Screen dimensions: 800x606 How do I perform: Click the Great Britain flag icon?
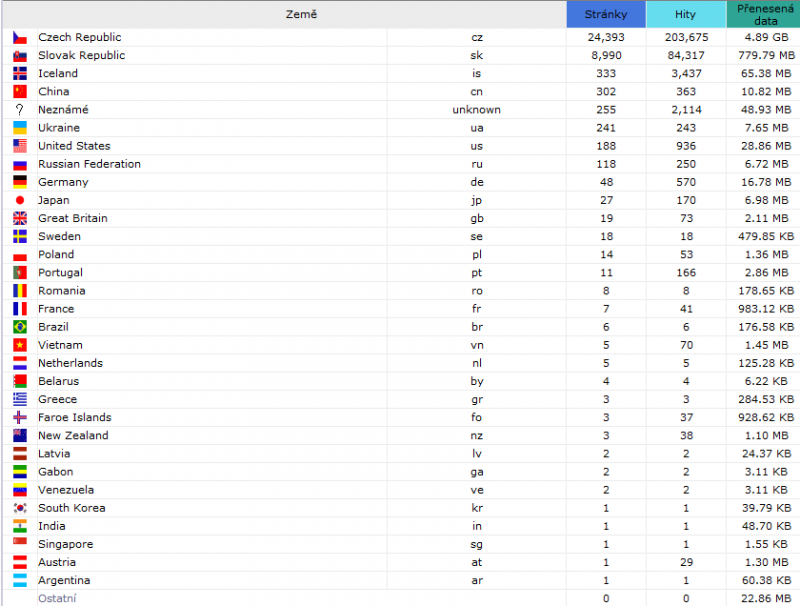[x=19, y=218]
